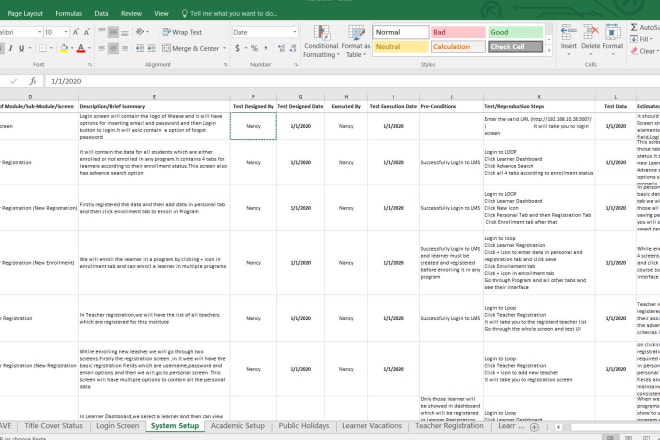660x440 pixels.
Task: Open the Formulas ribbon tab
Action: pos(69,13)
